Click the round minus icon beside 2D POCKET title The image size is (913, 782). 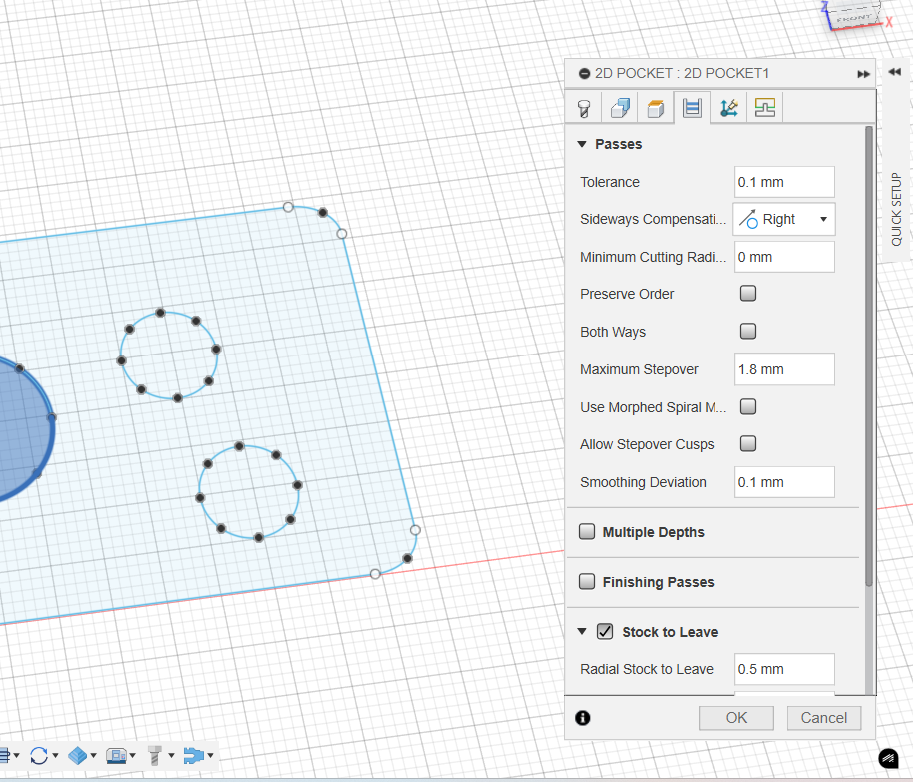point(584,74)
